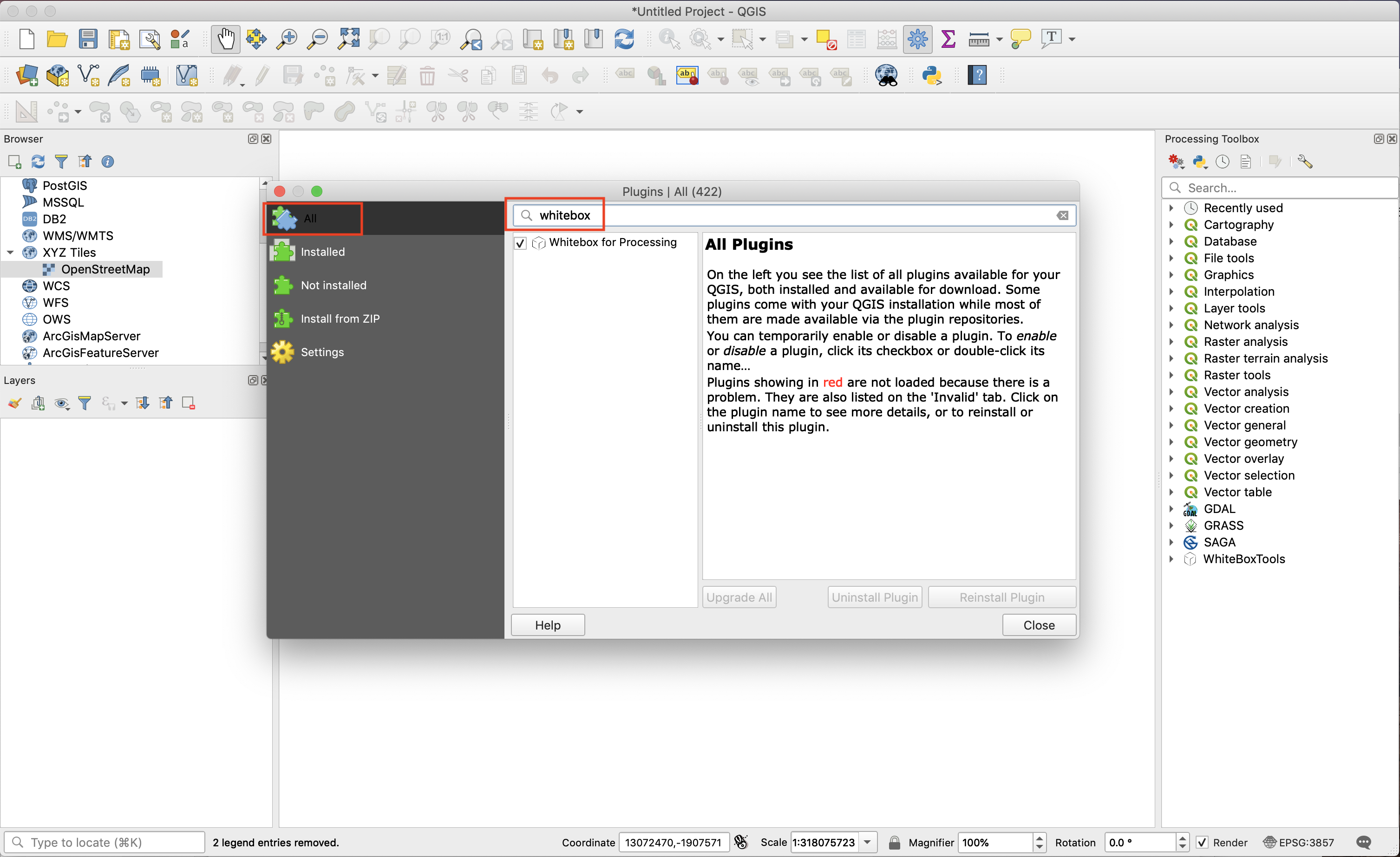Select the Zoom Out magnifier tool
Image resolution: width=1400 pixels, height=857 pixels.
click(x=318, y=39)
